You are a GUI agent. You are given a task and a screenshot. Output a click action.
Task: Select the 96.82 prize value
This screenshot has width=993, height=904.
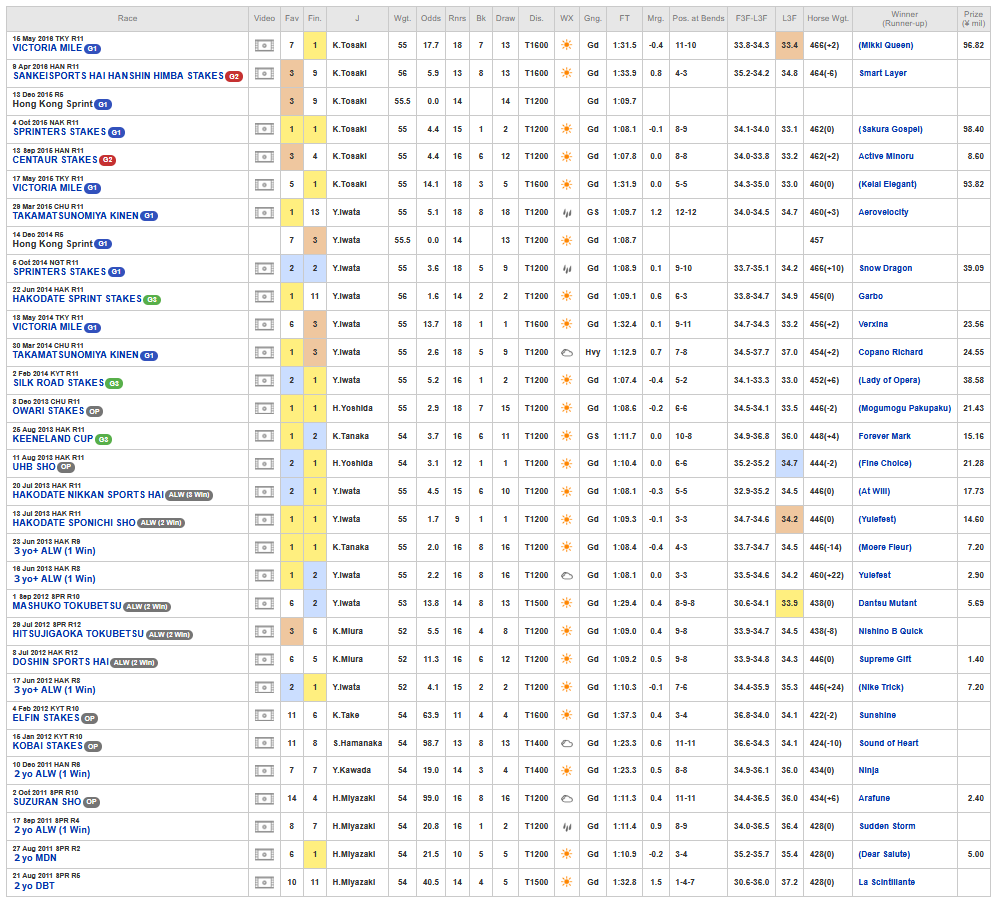(973, 46)
